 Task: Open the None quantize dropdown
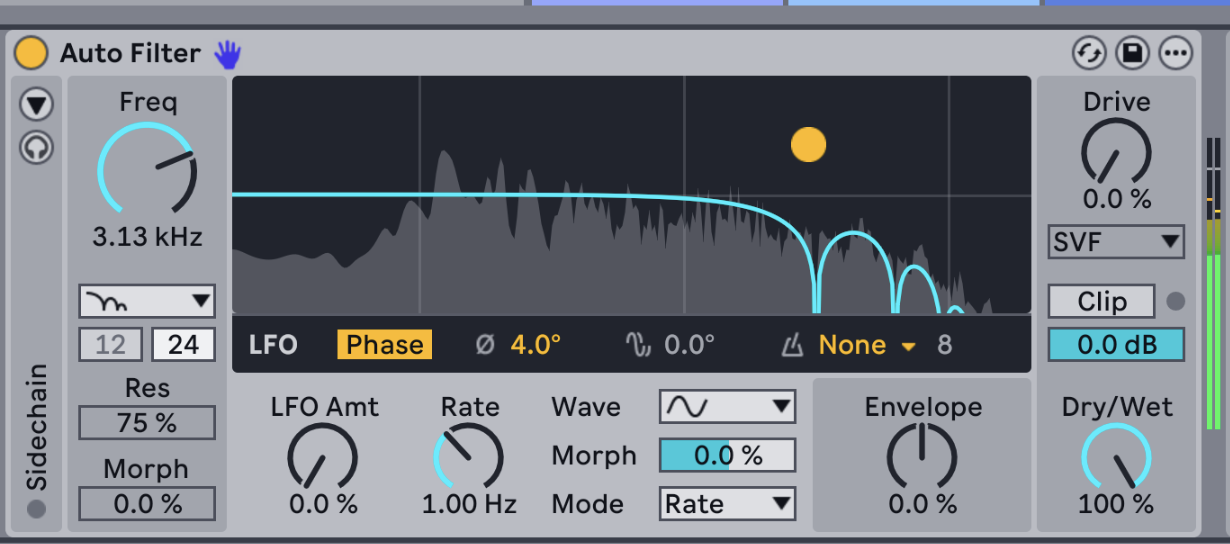[866, 345]
